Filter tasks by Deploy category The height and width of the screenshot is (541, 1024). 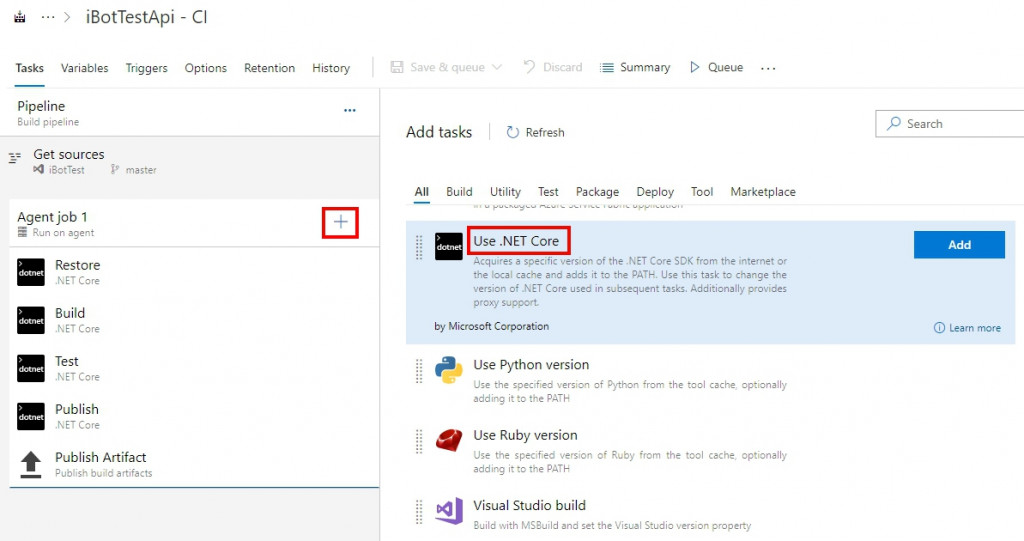click(x=655, y=192)
